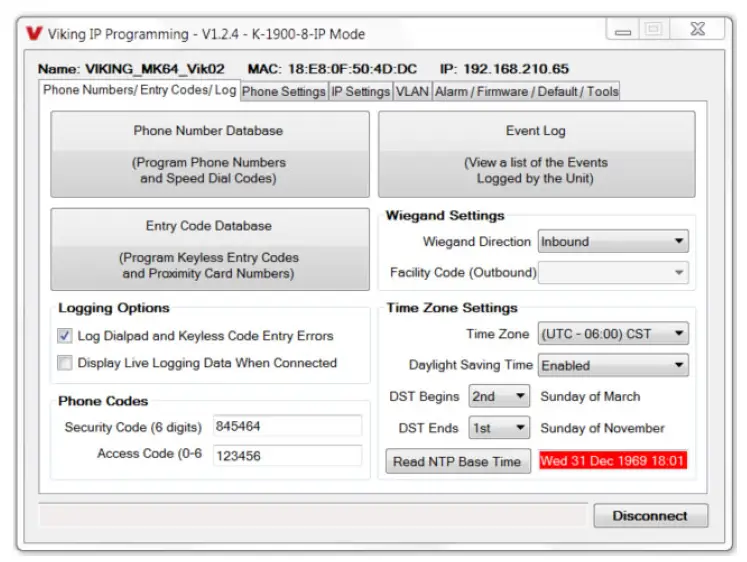This screenshot has width=747, height=562.
Task: Open the DST Begins week dropdown
Action: click(499, 396)
